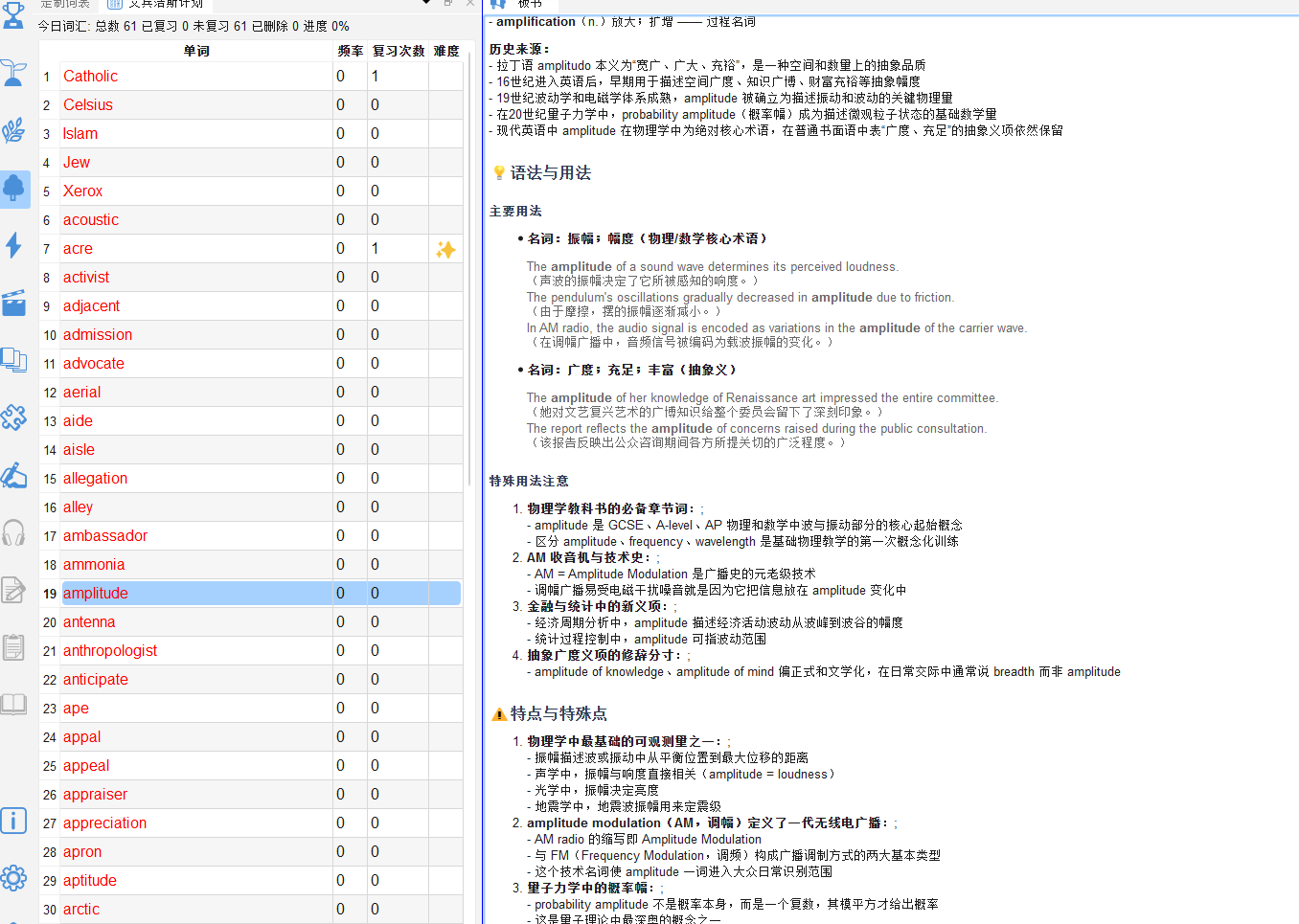
Task: Open the settings gear icon
Action: click(13, 878)
